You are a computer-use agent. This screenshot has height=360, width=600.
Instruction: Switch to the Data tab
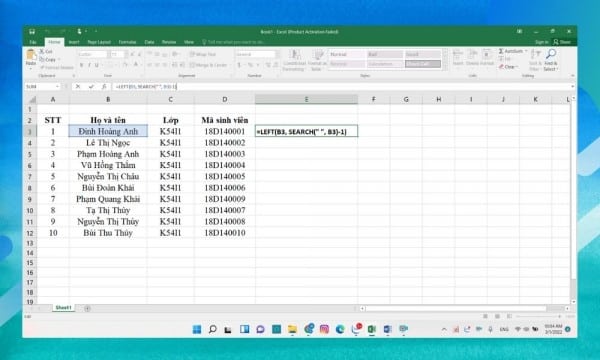click(149, 42)
